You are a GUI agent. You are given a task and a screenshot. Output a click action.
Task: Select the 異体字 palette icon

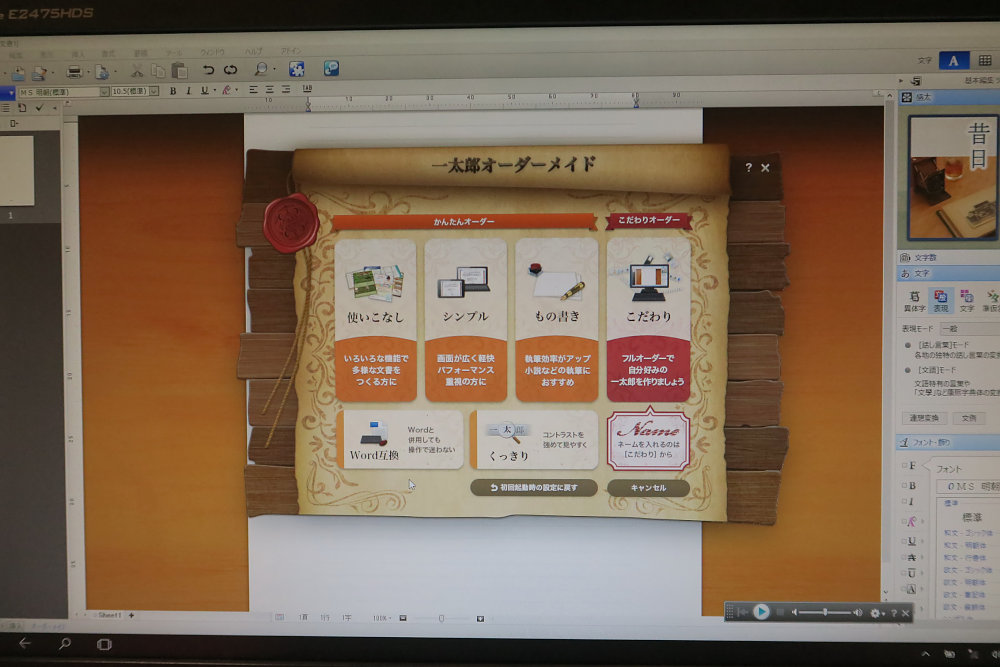pos(914,301)
